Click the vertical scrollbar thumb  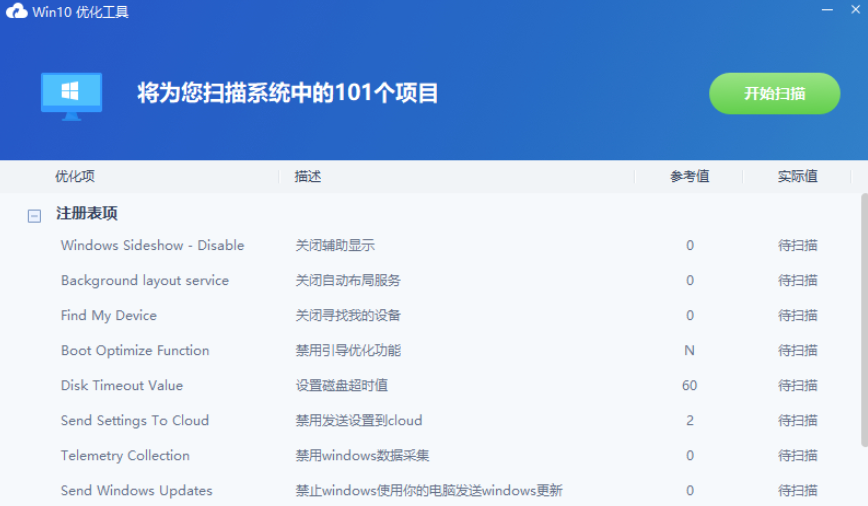(864, 320)
